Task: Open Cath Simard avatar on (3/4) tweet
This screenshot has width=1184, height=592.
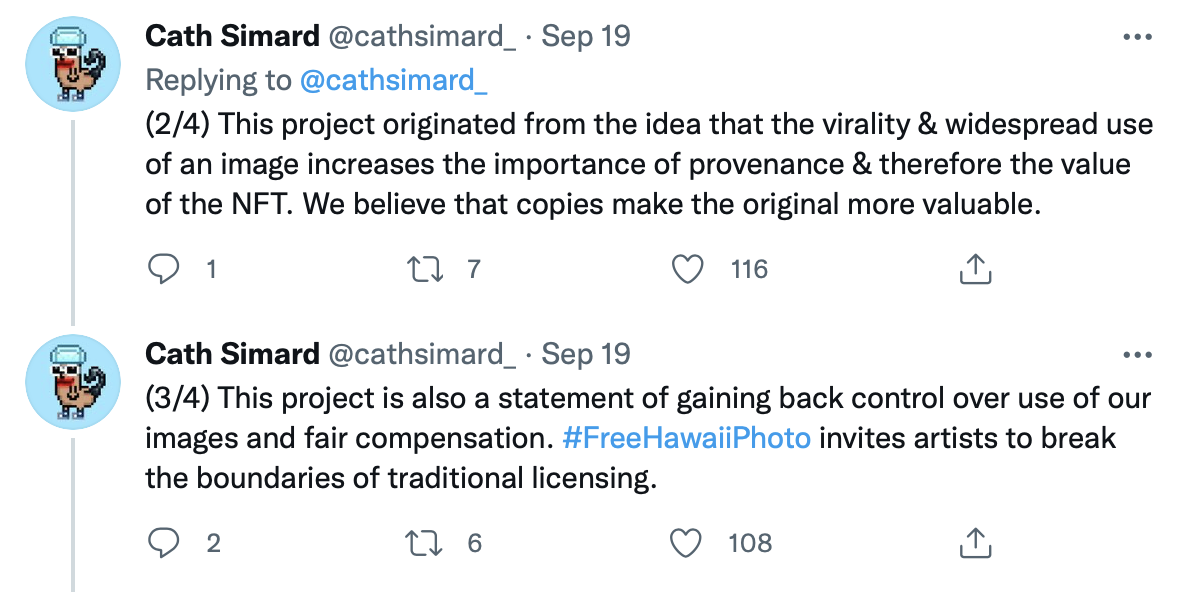Action: [73, 380]
